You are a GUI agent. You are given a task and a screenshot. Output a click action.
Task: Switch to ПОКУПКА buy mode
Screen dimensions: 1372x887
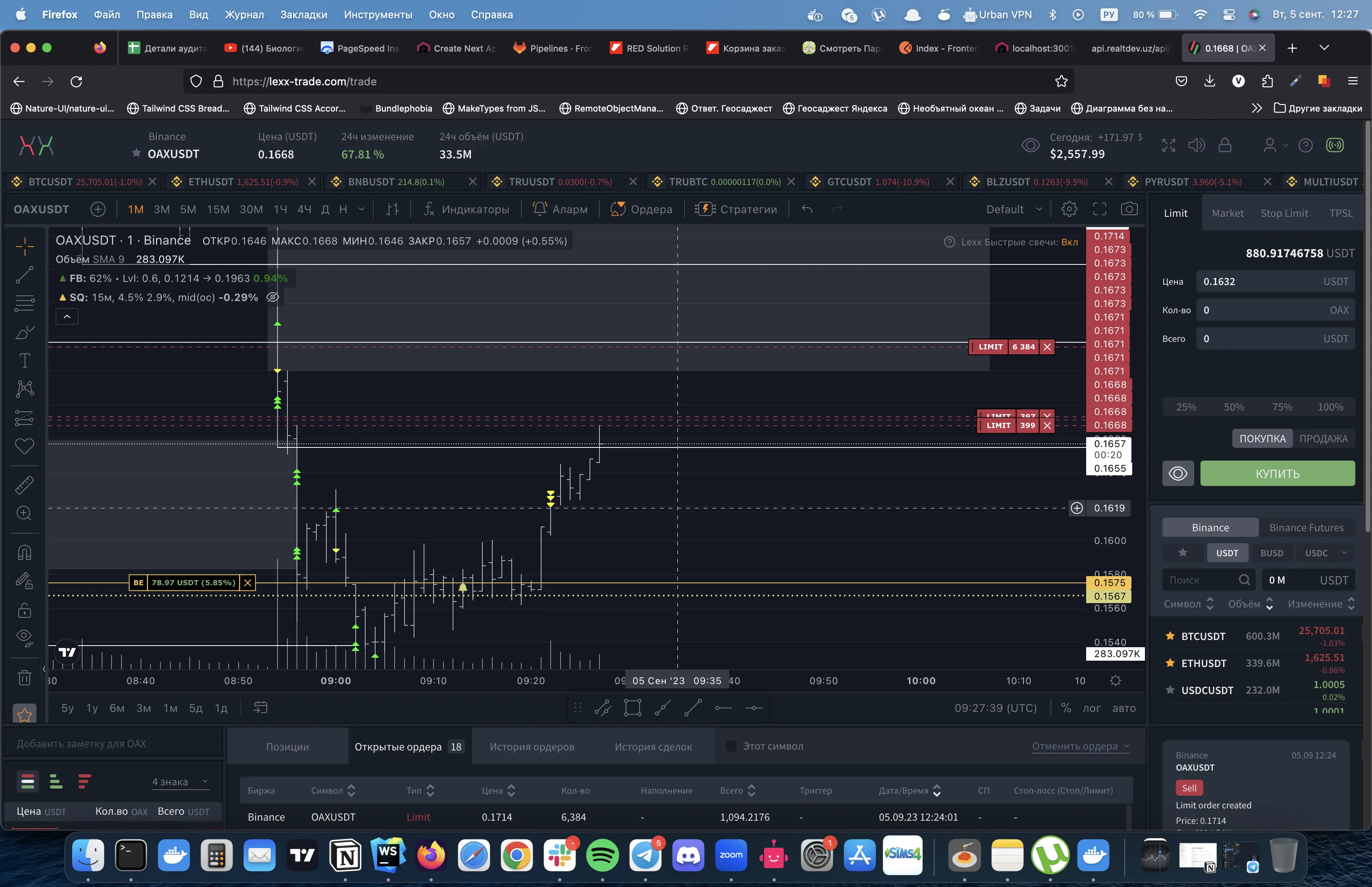pos(1262,438)
